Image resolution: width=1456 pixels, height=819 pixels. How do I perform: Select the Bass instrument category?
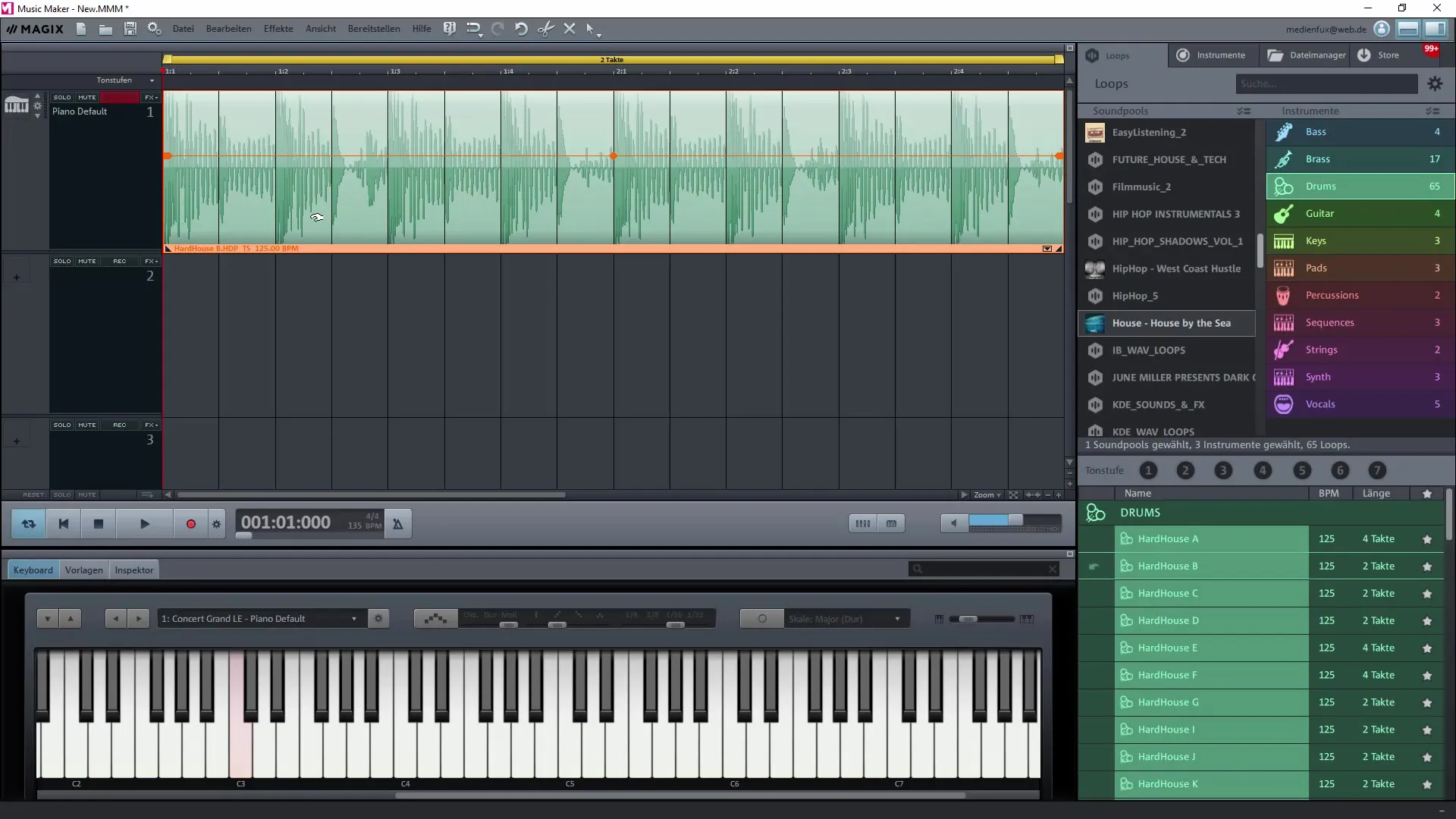pos(1360,132)
